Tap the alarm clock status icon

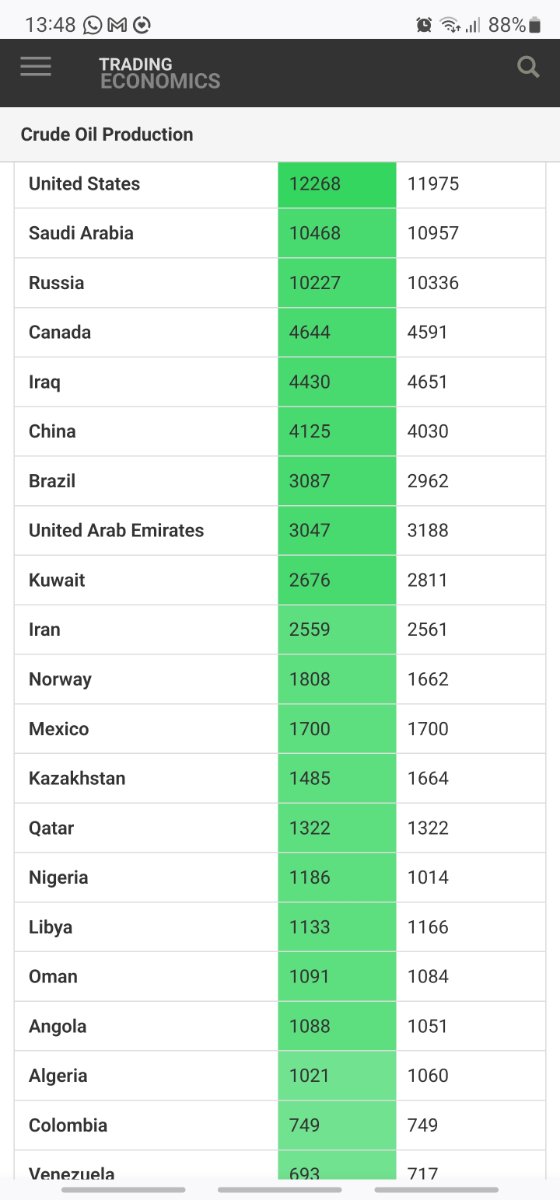click(x=424, y=25)
